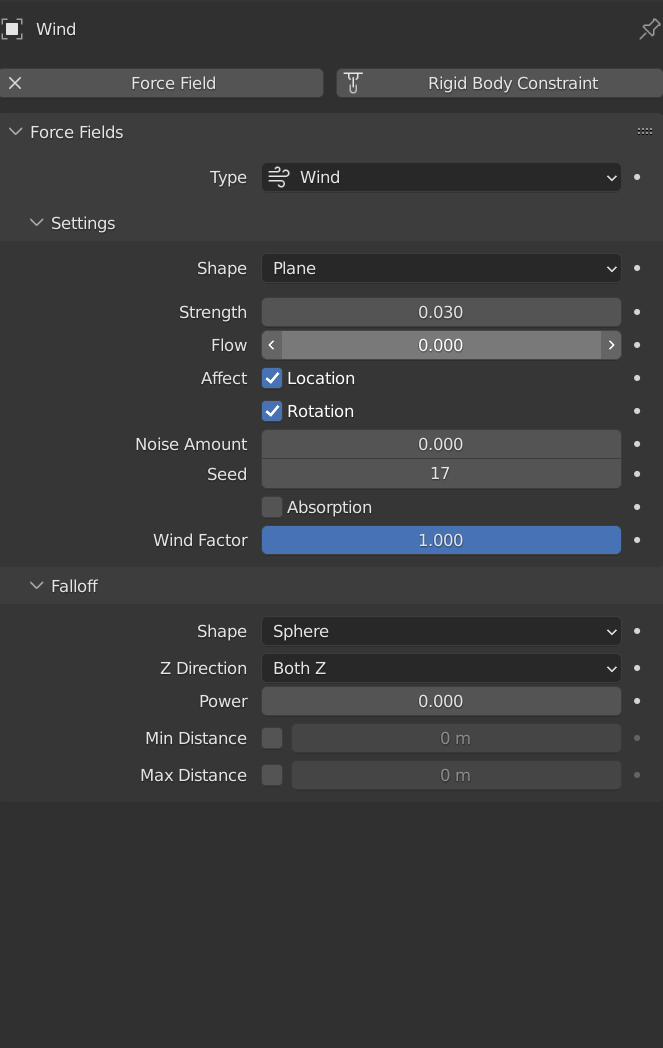Click the Flow field left decrement arrow
This screenshot has width=663, height=1048.
tap(272, 345)
